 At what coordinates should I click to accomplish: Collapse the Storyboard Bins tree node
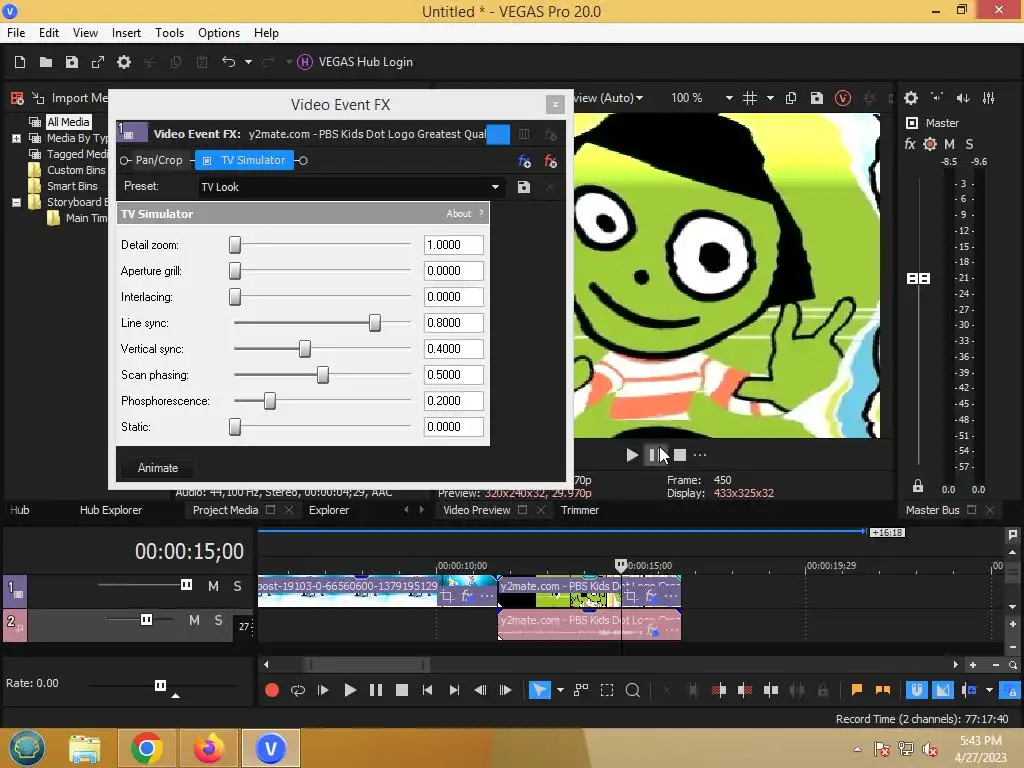click(16, 202)
